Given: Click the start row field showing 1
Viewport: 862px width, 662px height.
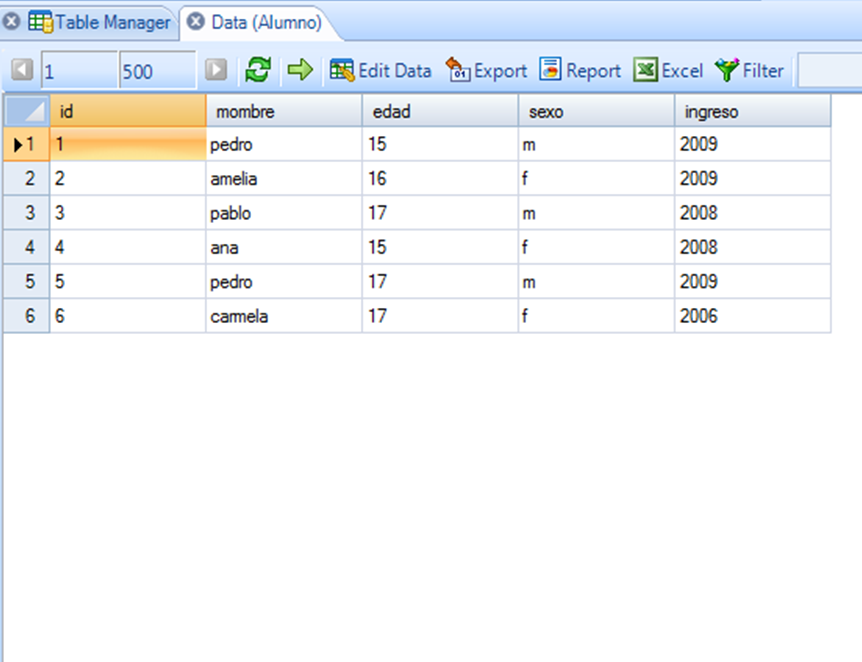Looking at the screenshot, I should [78, 70].
